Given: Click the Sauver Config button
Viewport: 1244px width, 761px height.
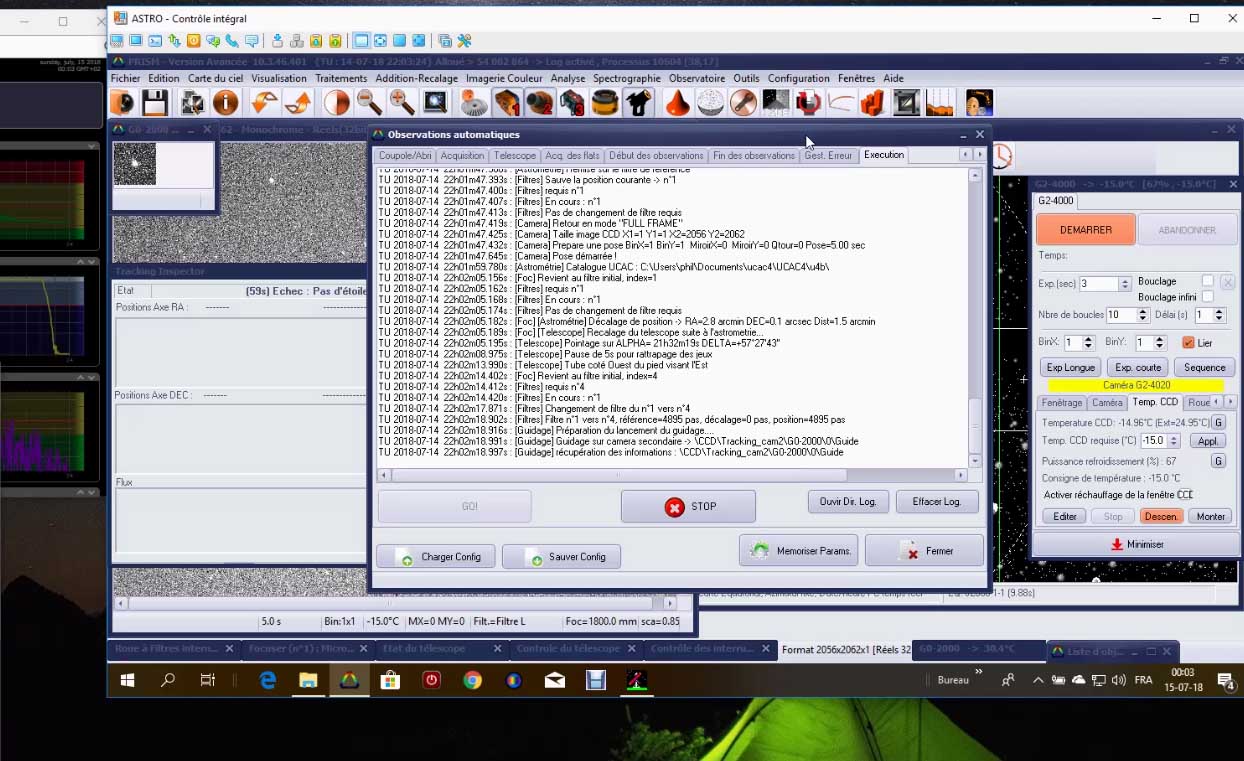Looking at the screenshot, I should pos(561,557).
